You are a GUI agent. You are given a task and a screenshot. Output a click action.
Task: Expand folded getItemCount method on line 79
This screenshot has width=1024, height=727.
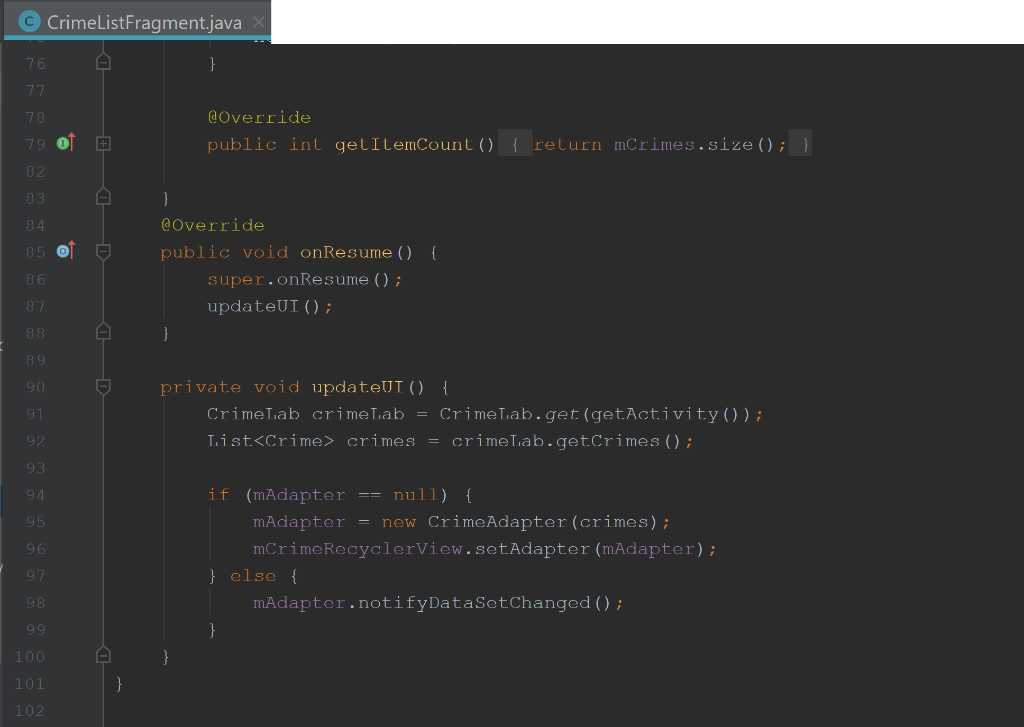tap(103, 144)
